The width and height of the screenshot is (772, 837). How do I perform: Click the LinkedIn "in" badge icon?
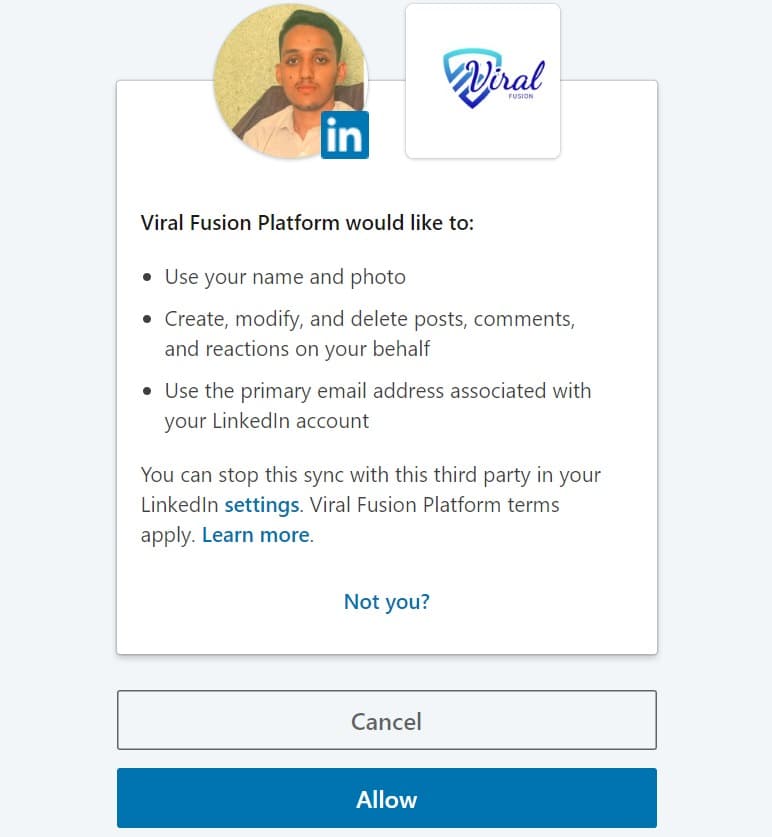pos(345,135)
